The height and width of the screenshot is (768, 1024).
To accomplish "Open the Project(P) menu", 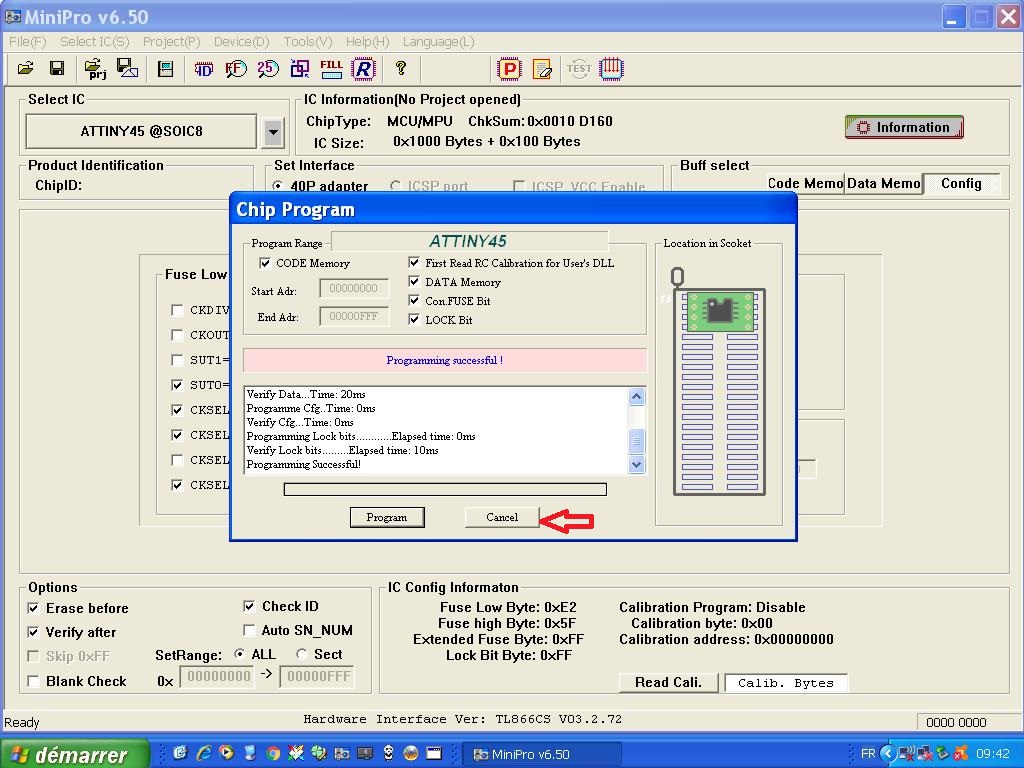I will point(171,42).
